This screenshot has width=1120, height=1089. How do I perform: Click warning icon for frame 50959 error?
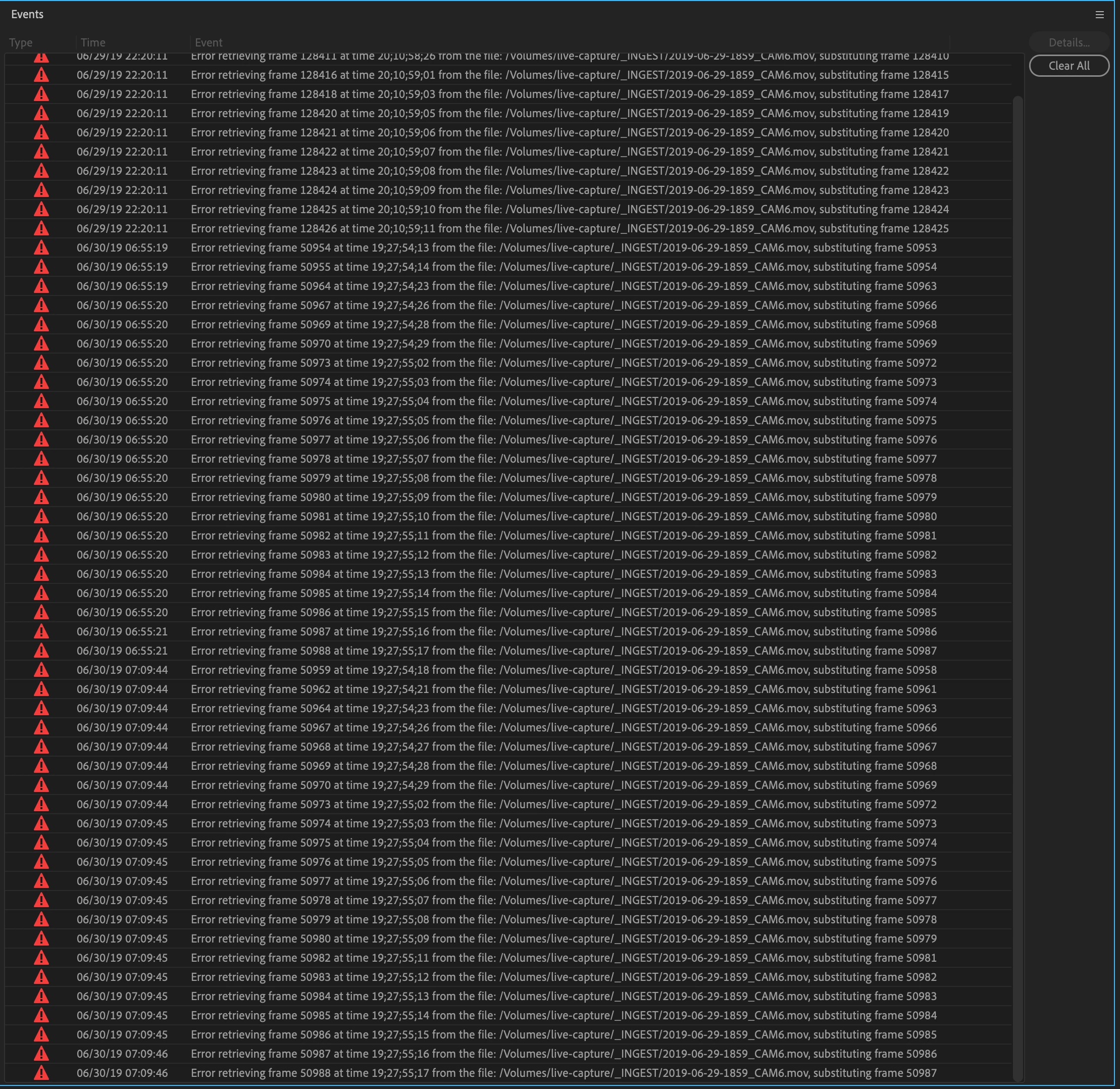(41, 670)
